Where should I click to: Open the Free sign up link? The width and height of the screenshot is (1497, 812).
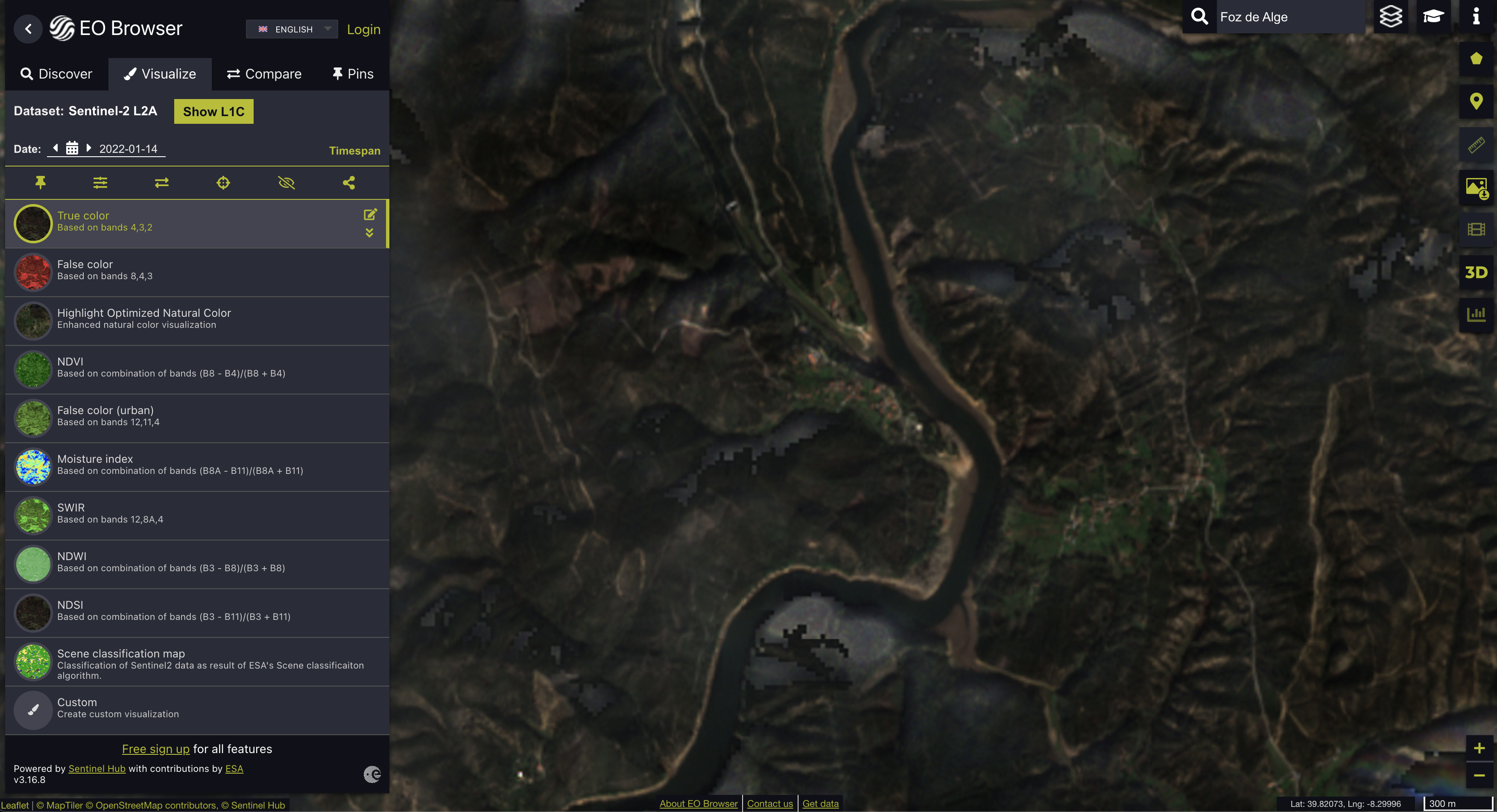pyautogui.click(x=155, y=749)
